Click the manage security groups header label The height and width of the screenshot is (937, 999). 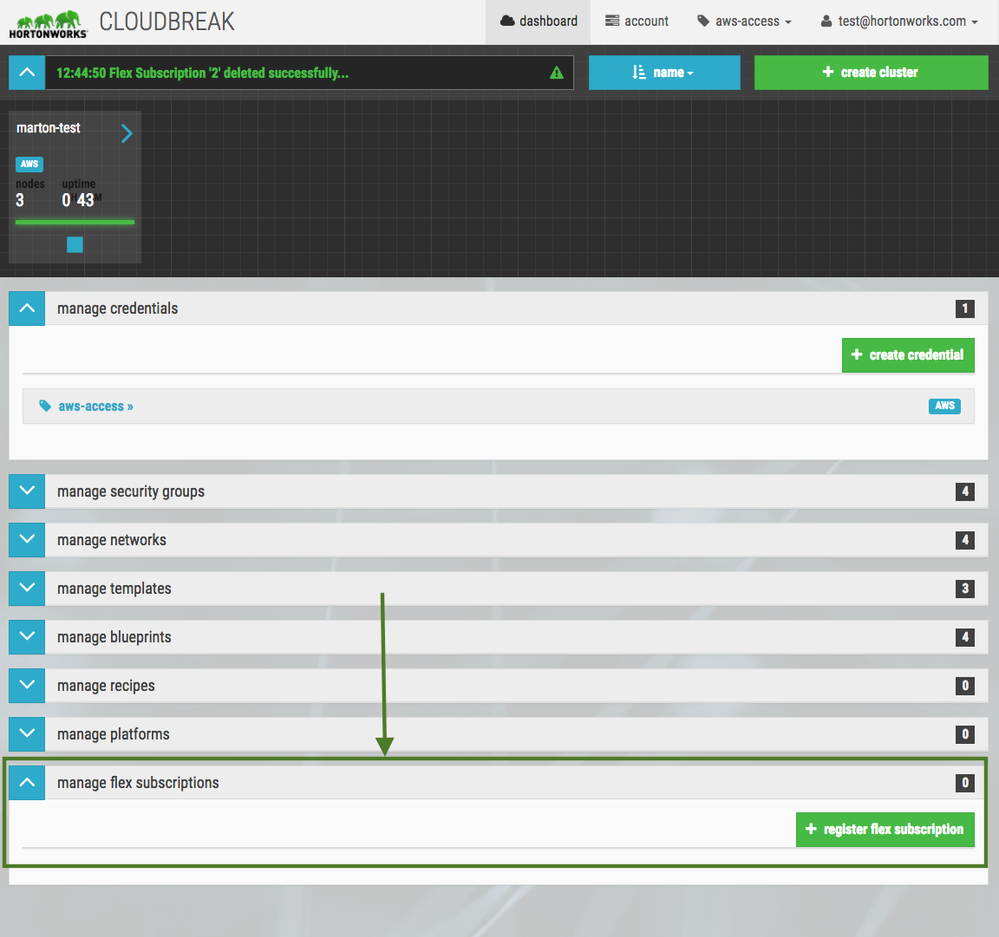[131, 492]
